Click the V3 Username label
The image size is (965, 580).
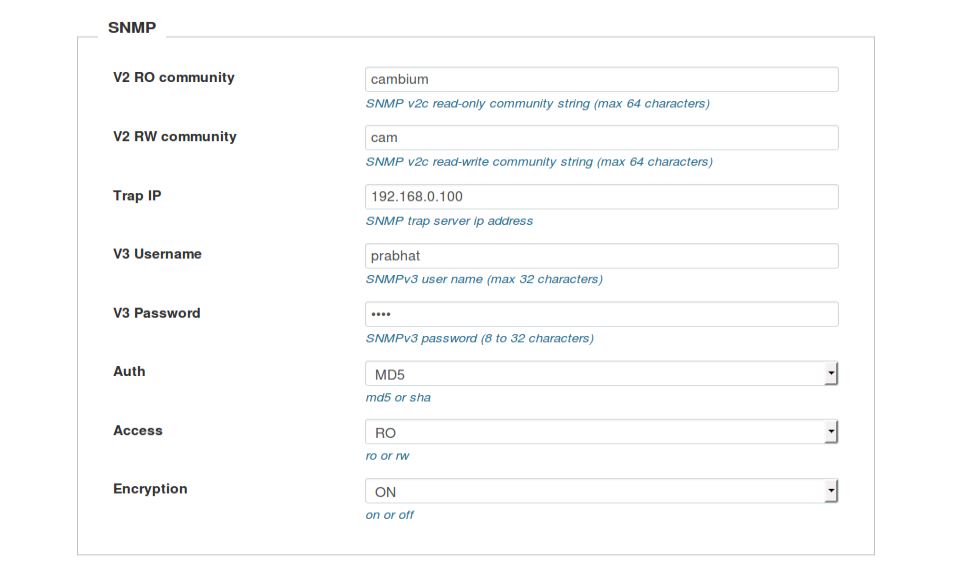coord(157,254)
